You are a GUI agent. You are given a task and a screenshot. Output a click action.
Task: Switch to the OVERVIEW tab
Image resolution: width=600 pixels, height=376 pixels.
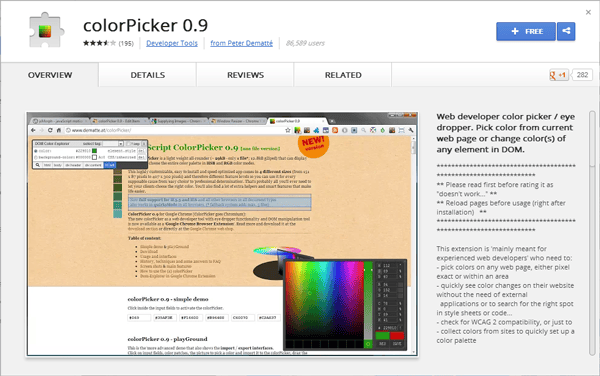click(x=50, y=75)
